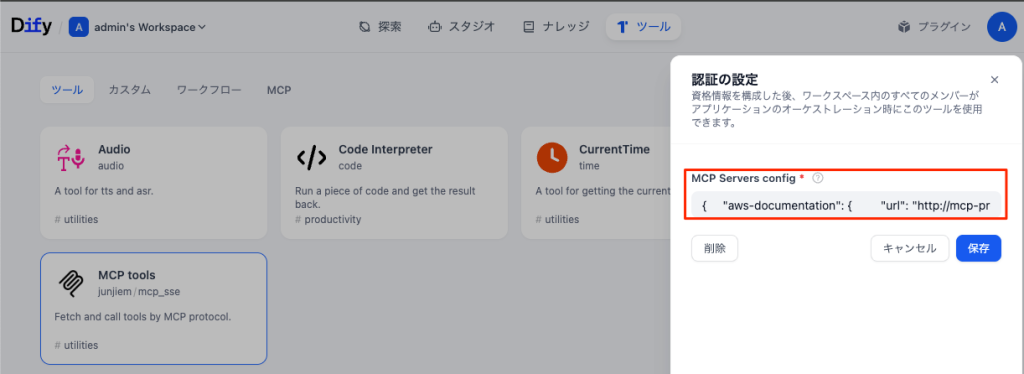1024x374 pixels.
Task: Open the ナレッジ (Knowledge) menu
Action: [x=556, y=27]
